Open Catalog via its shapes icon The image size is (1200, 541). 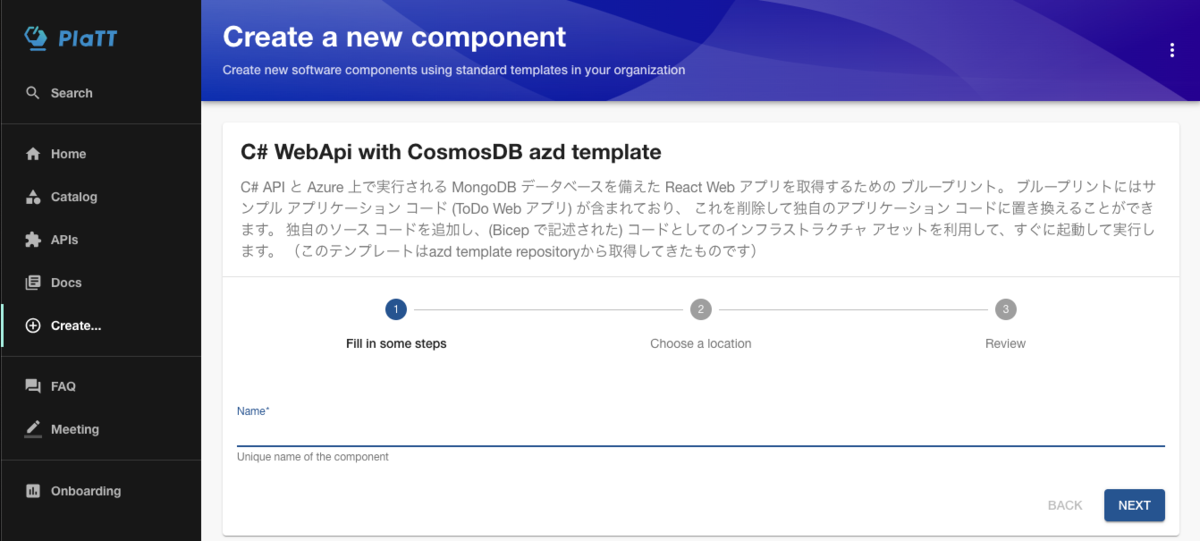33,197
